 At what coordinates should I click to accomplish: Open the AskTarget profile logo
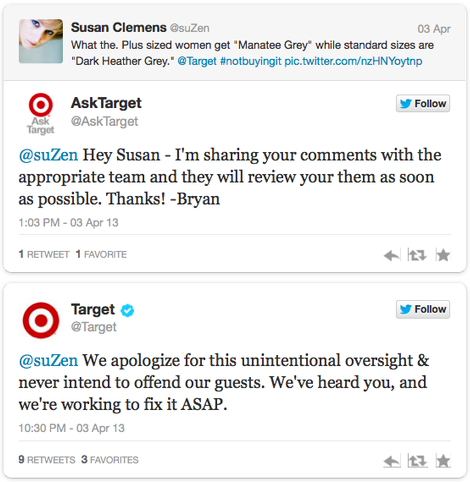point(41,113)
